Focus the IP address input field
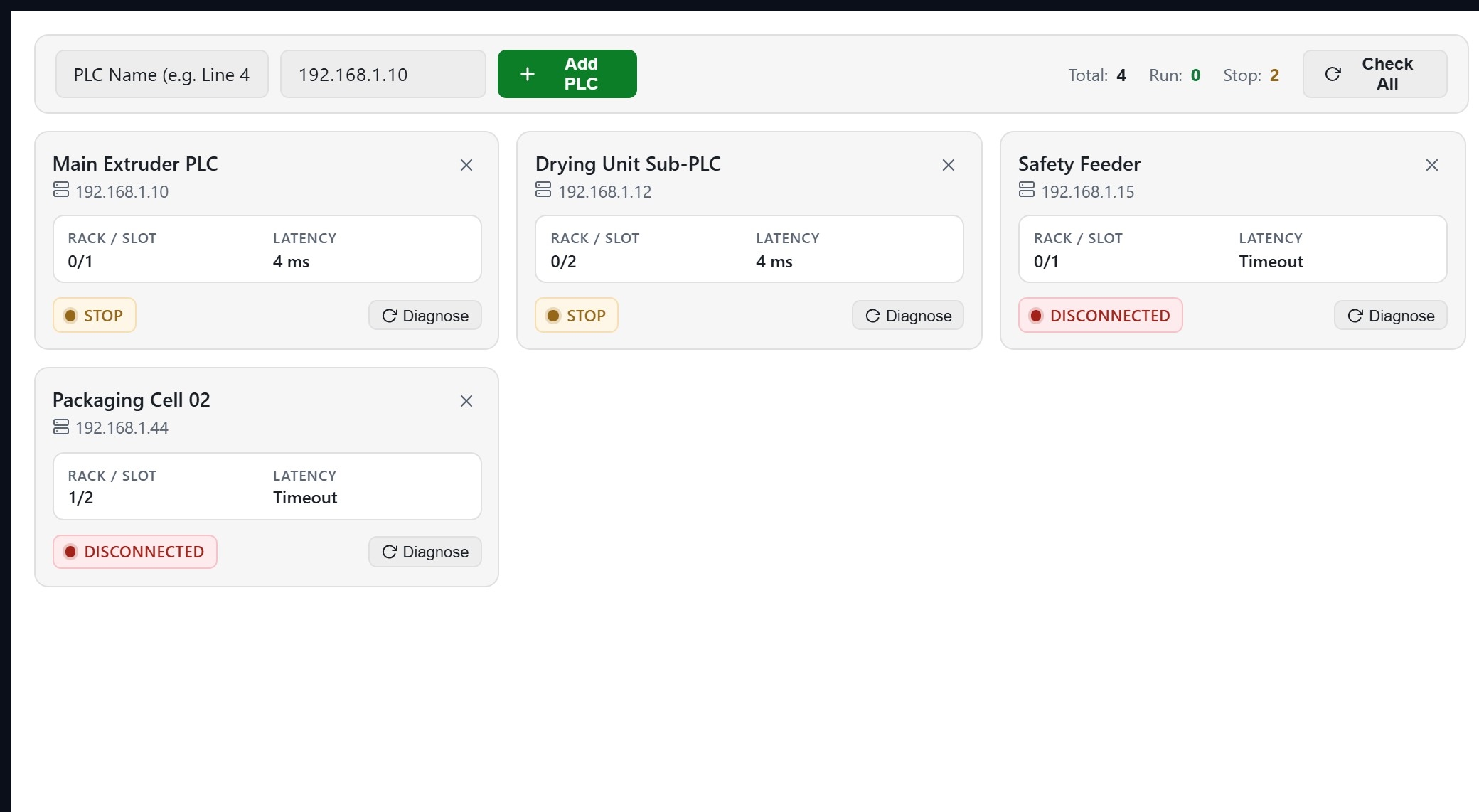The width and height of the screenshot is (1479, 812). click(x=383, y=74)
